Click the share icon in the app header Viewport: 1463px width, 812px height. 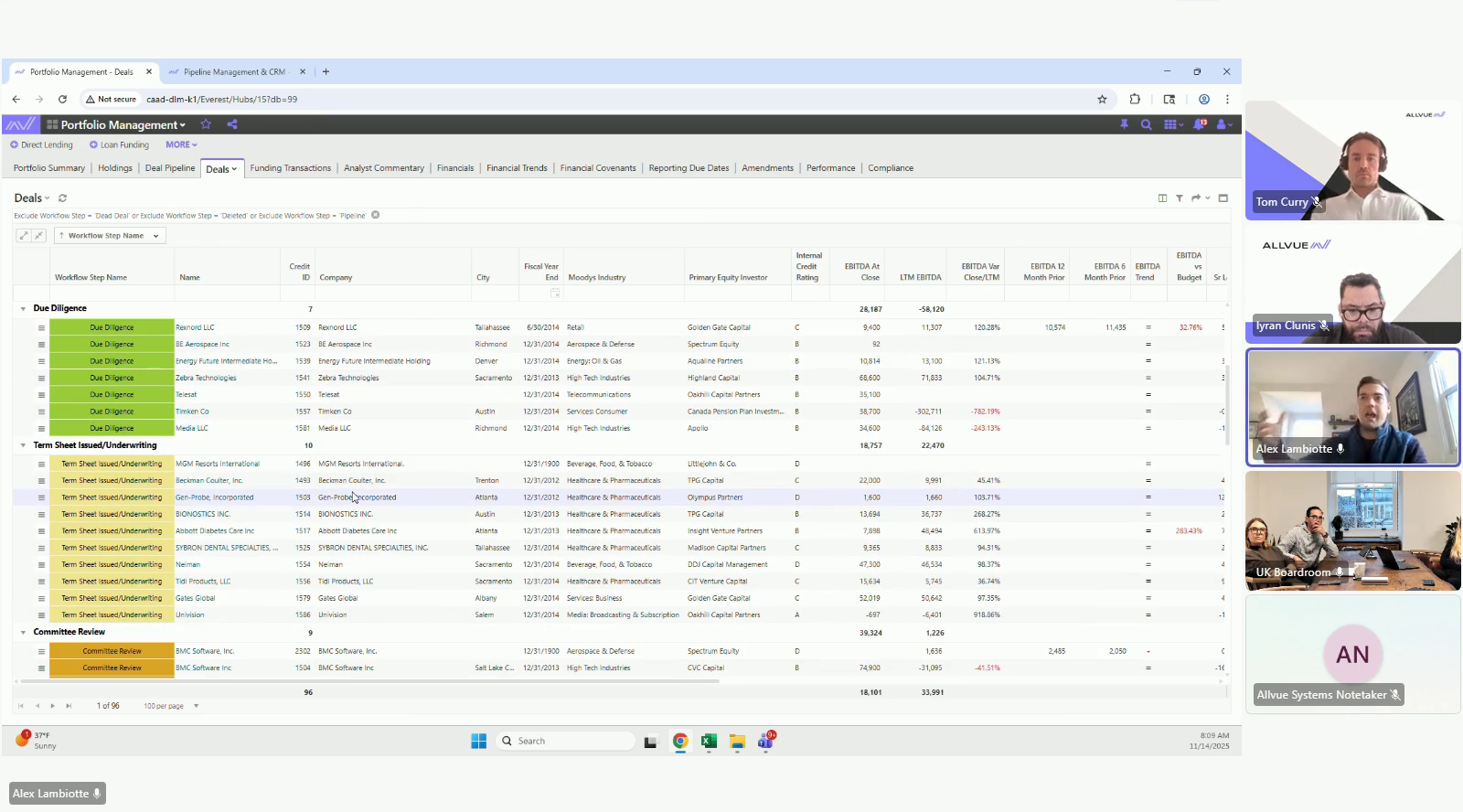tap(232, 124)
